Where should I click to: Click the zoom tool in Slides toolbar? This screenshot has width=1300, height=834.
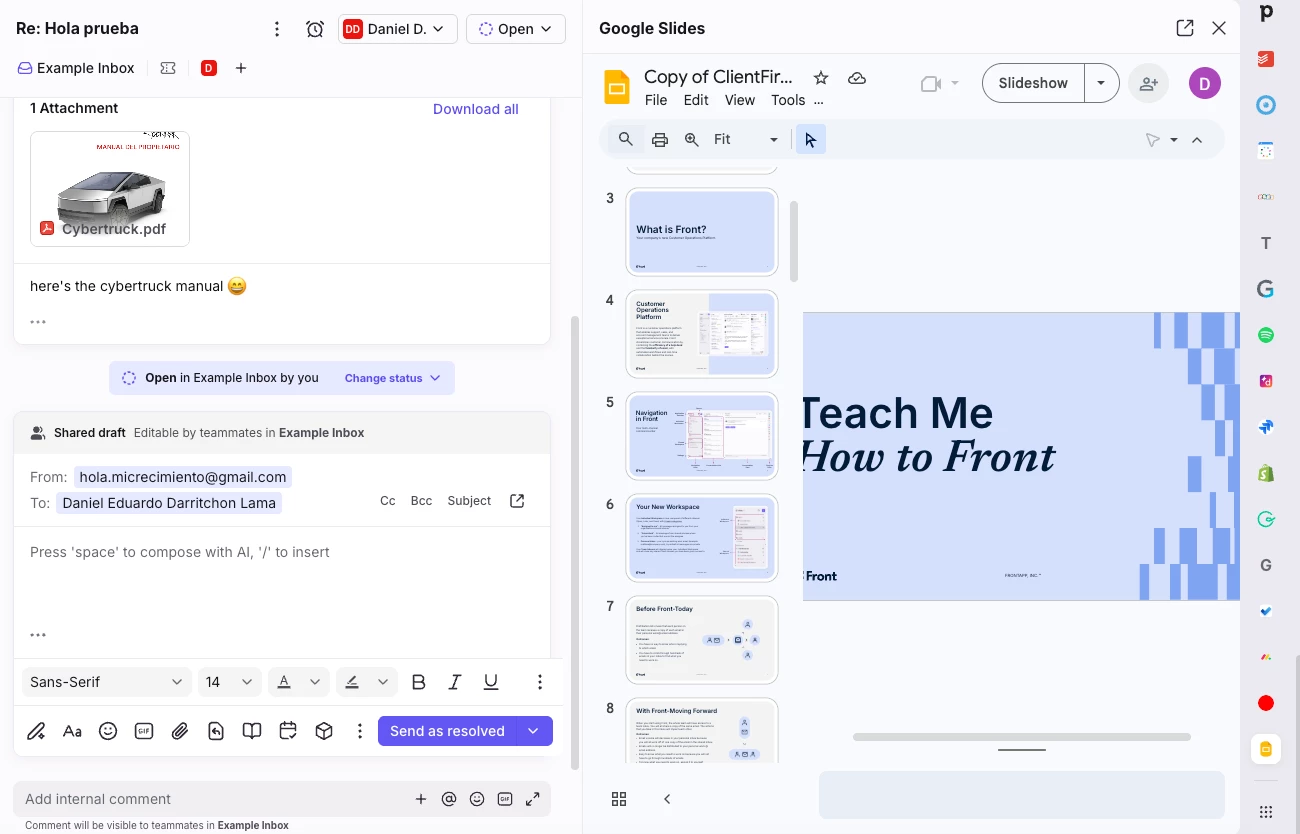point(692,140)
